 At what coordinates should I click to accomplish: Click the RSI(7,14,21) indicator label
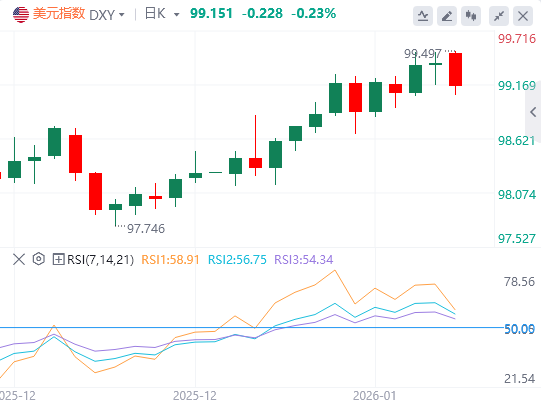pyautogui.click(x=100, y=260)
